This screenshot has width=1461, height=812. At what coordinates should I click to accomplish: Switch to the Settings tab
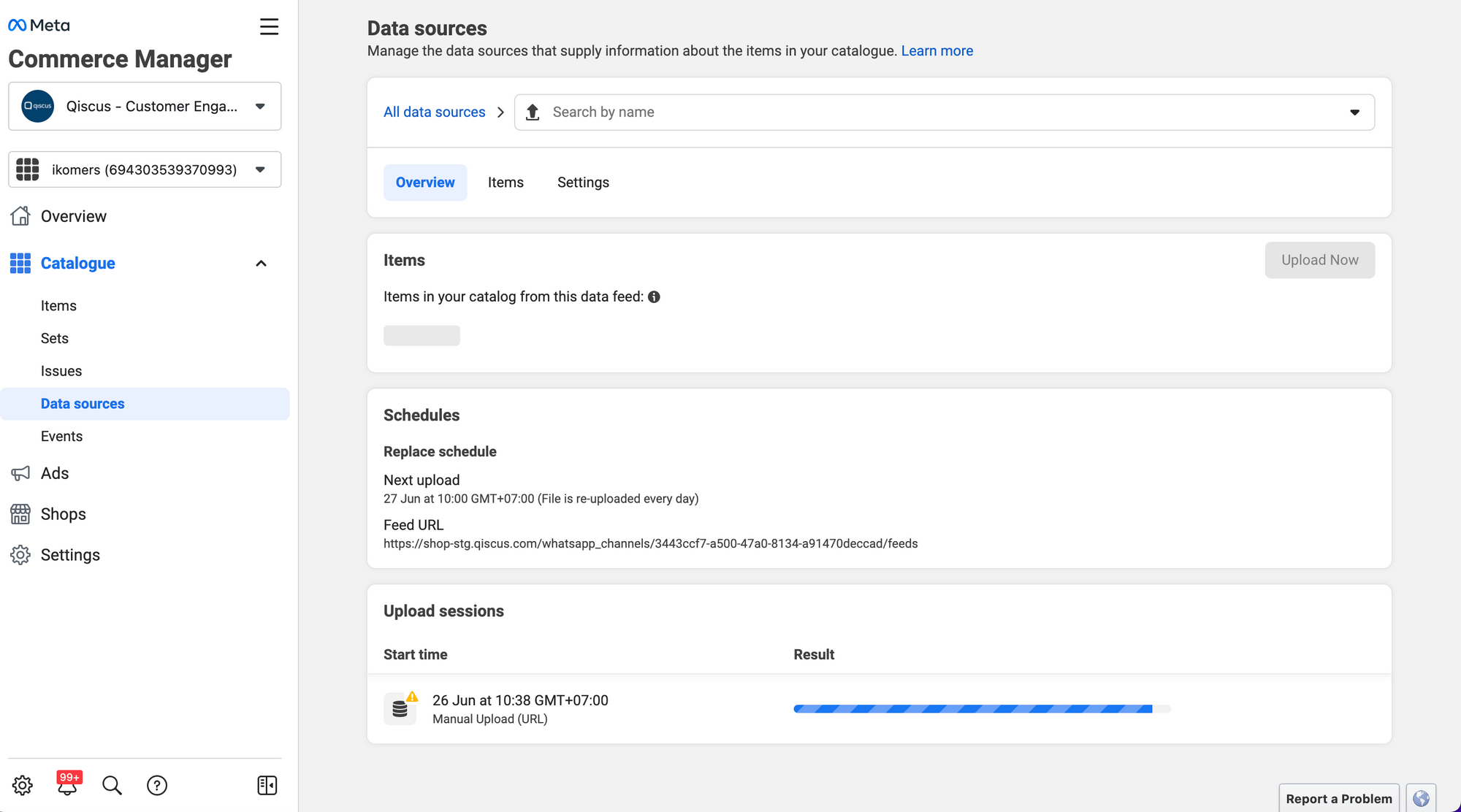[x=583, y=183]
